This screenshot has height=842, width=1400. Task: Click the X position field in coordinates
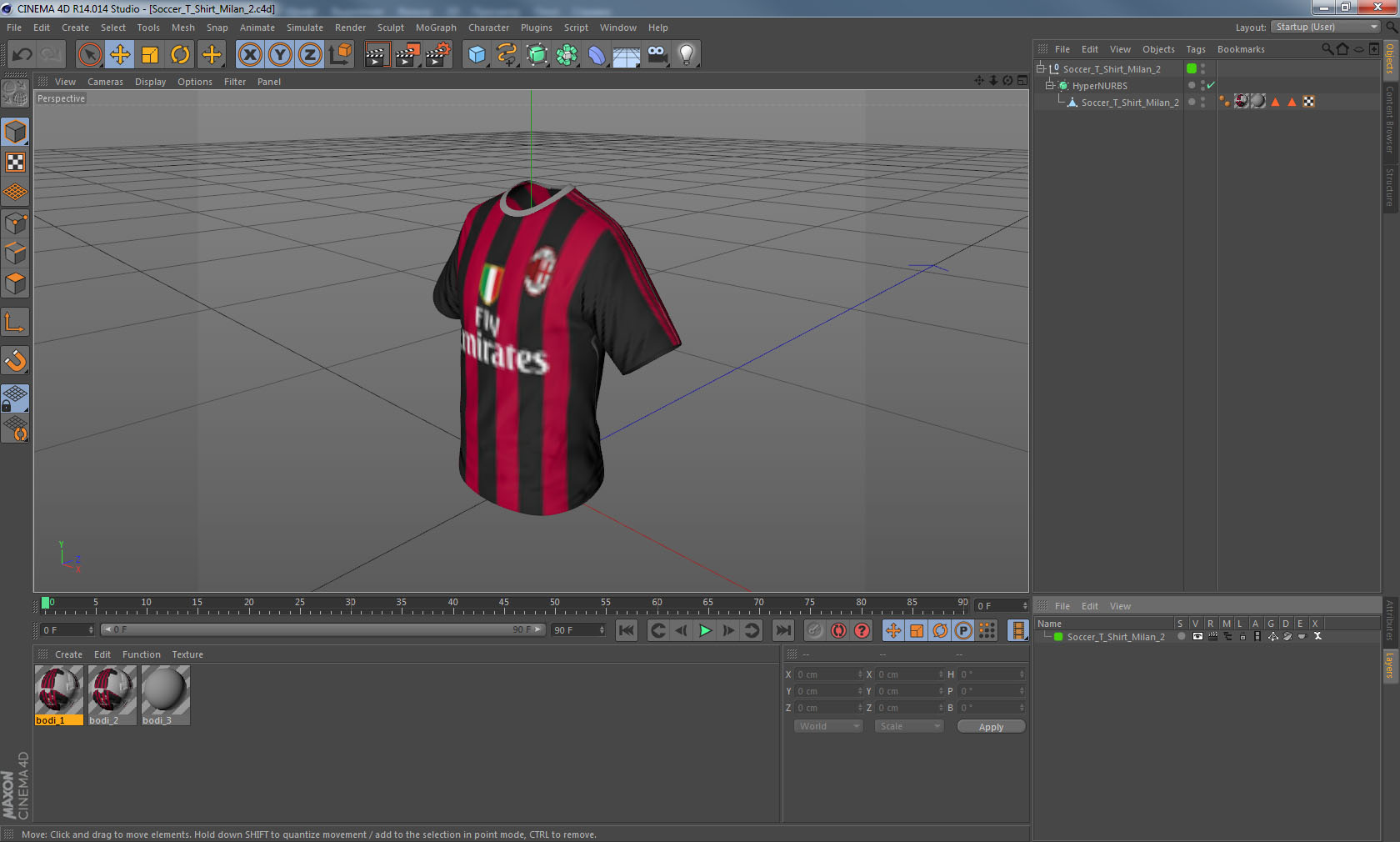pos(829,674)
